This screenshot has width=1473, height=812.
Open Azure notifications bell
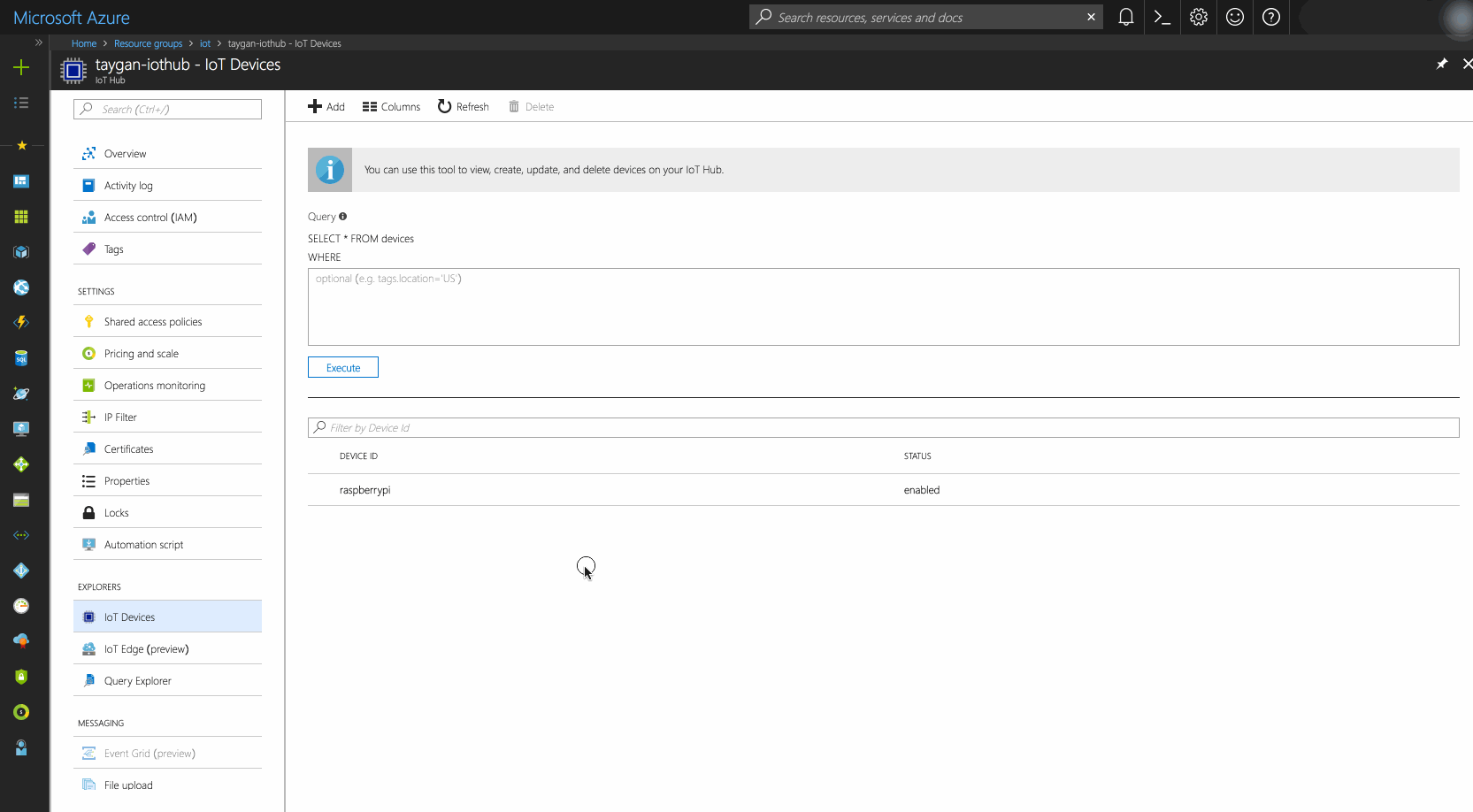pos(1125,17)
